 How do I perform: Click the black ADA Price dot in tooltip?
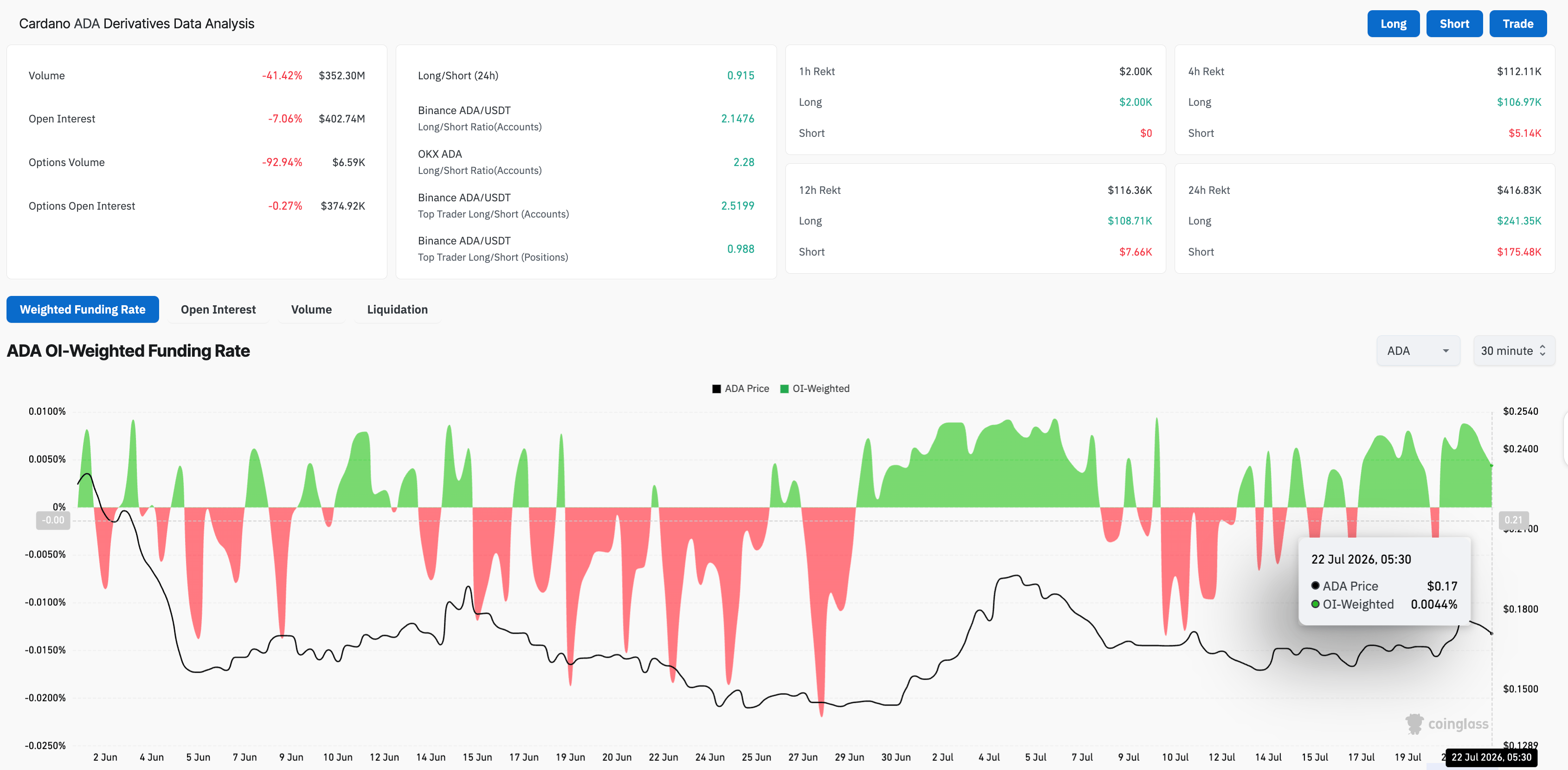(1315, 585)
